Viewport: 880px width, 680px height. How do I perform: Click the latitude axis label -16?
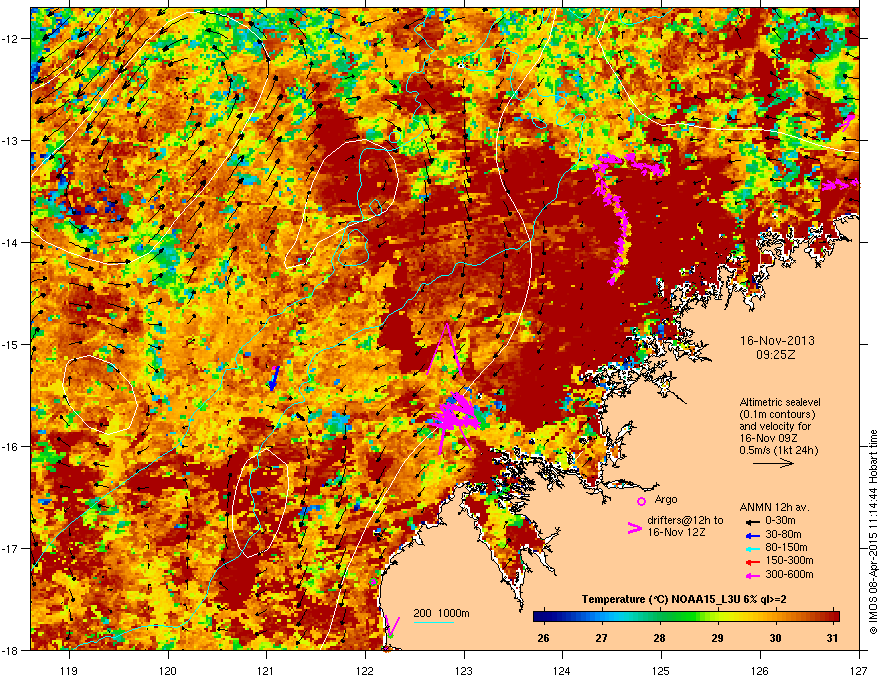(12, 447)
